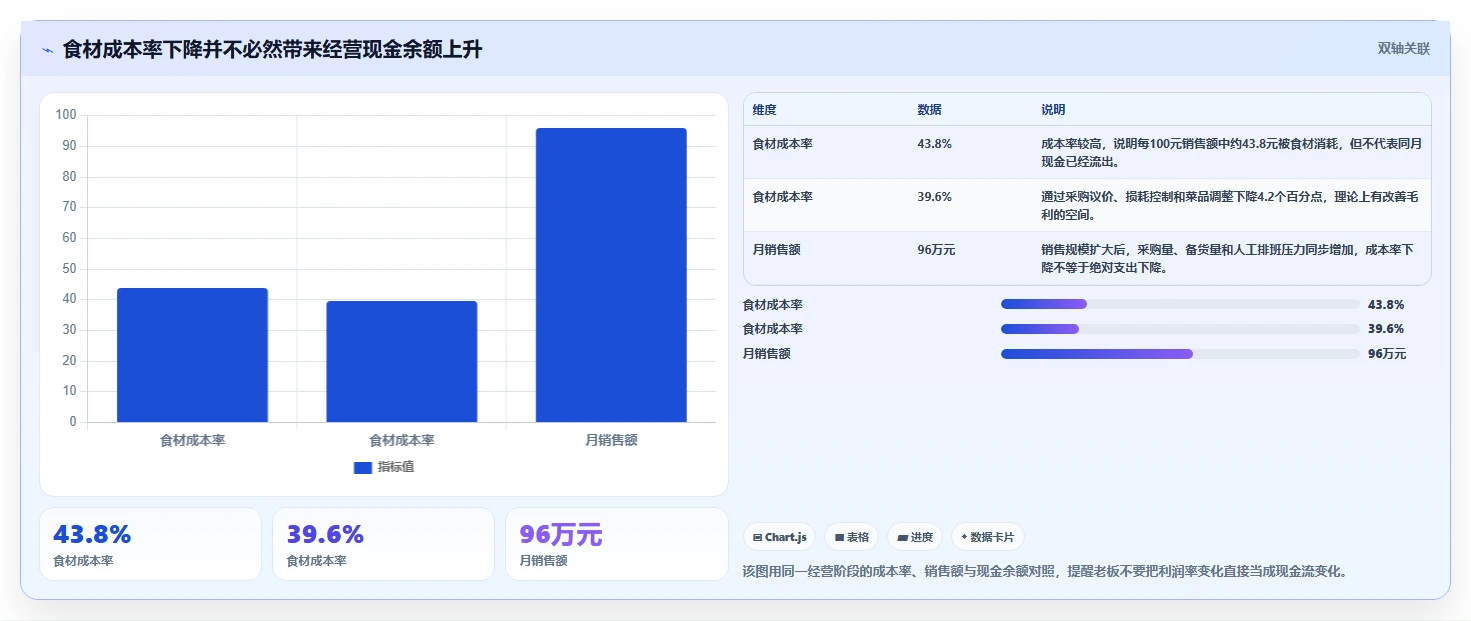
Task: Click the title 食材成本率下降并不必然带来经营现金余额上升
Action: point(272,49)
